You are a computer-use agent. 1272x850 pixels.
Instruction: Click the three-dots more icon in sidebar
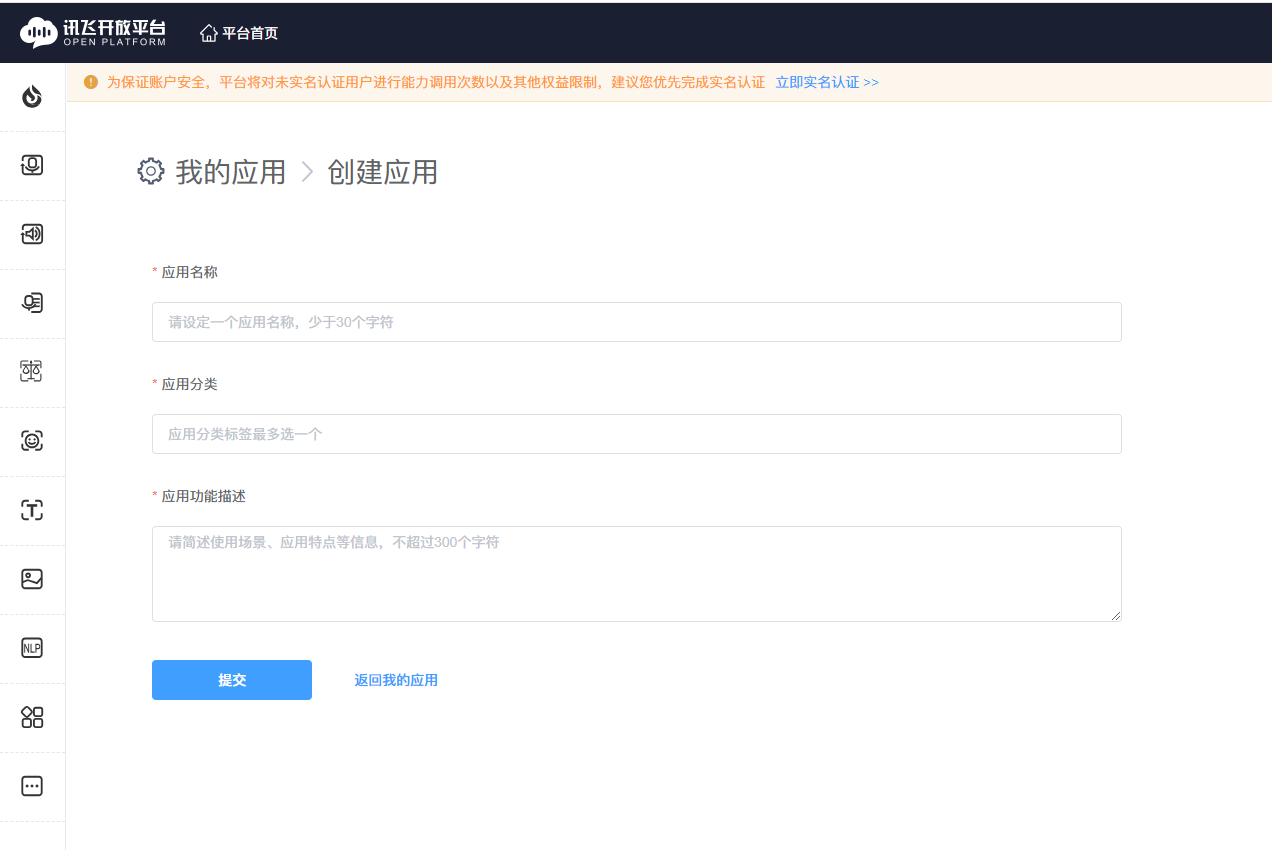32,786
